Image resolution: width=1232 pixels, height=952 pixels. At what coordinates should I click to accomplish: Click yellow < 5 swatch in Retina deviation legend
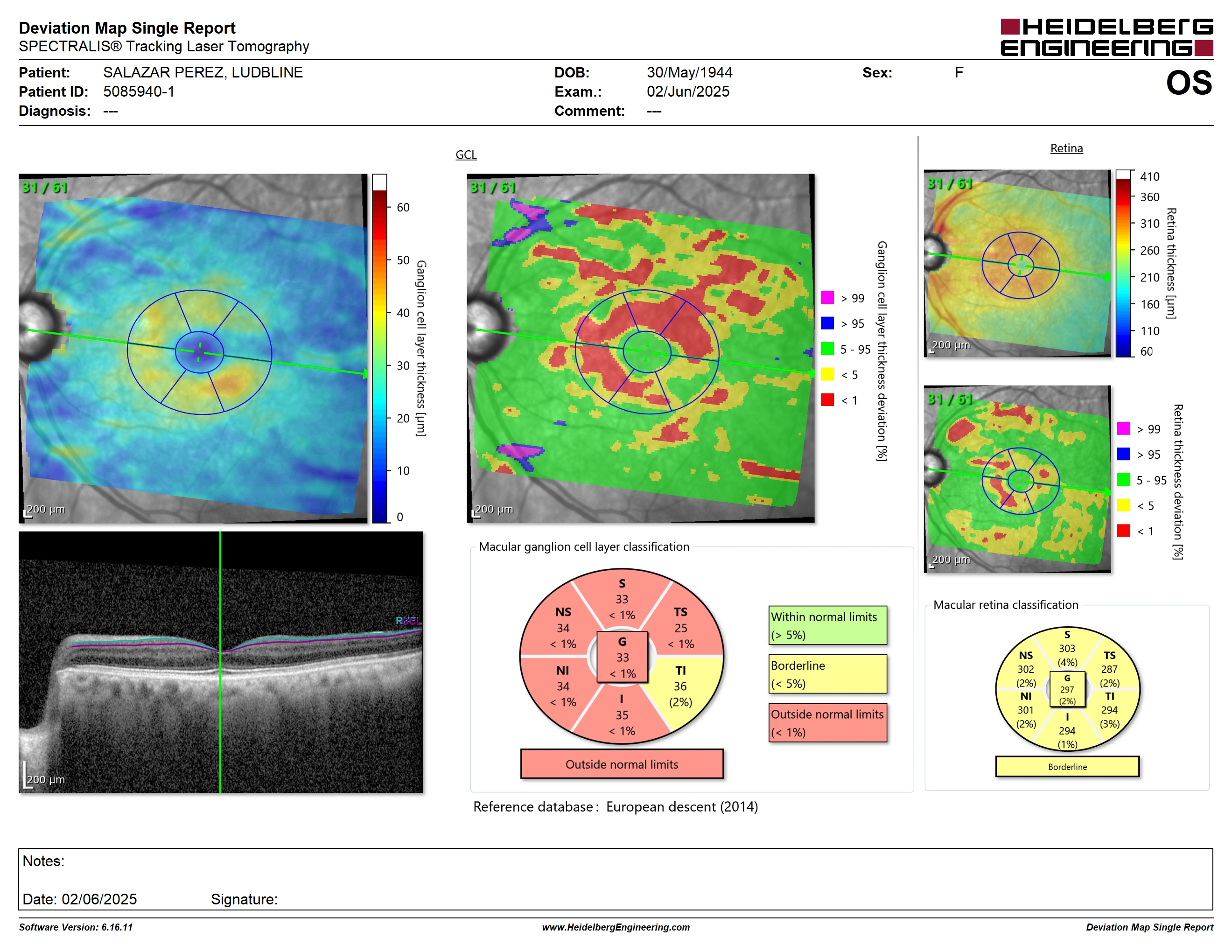coord(1123,505)
